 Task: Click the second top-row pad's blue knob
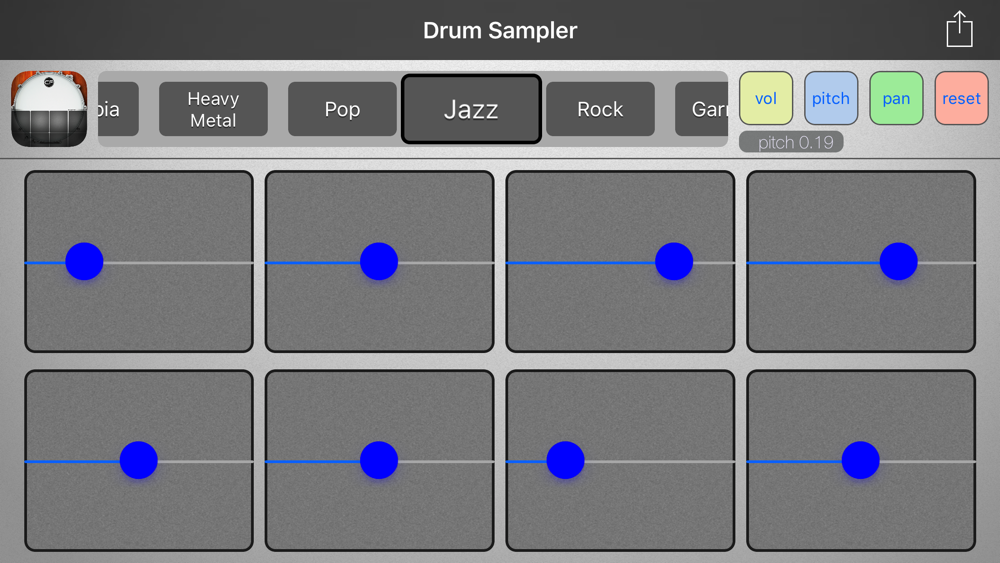(x=379, y=261)
